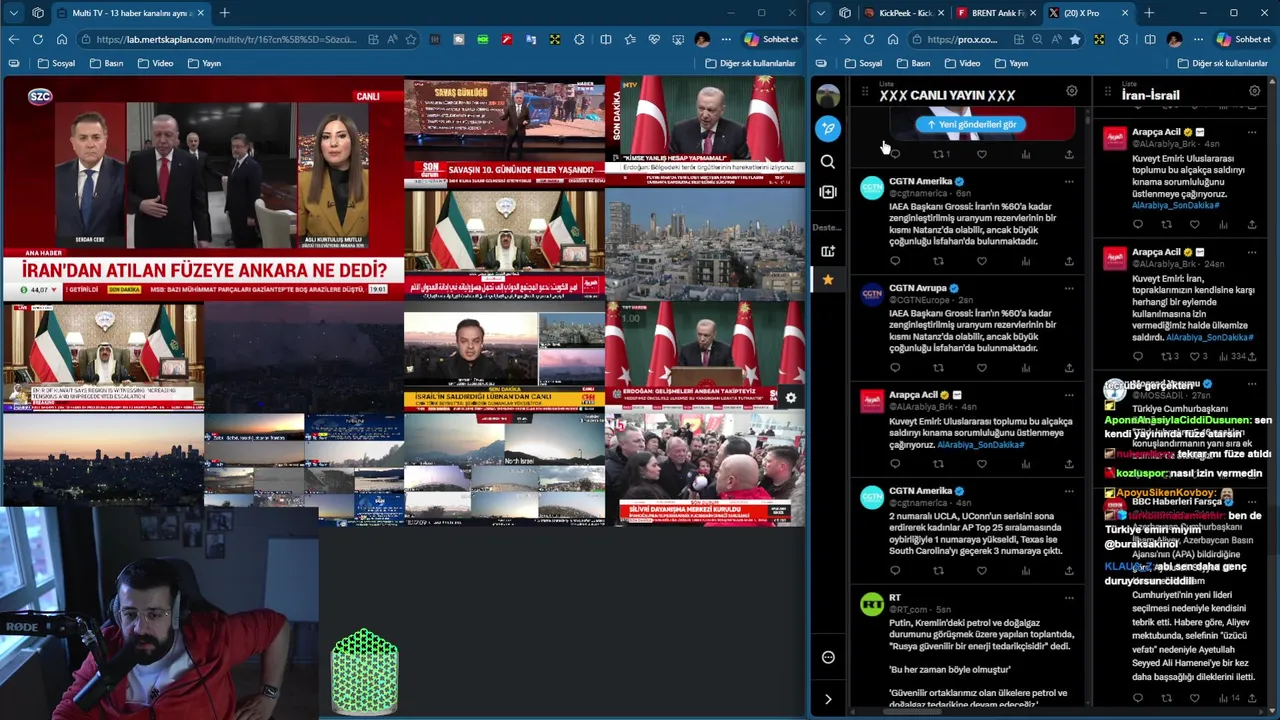Switch to the KickPeek browser tab
Screen dimensions: 1280x720
(x=905, y=13)
